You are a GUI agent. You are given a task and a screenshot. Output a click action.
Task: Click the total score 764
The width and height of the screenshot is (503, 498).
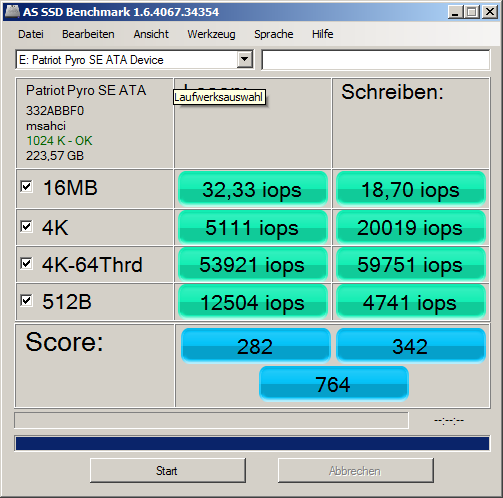click(334, 384)
